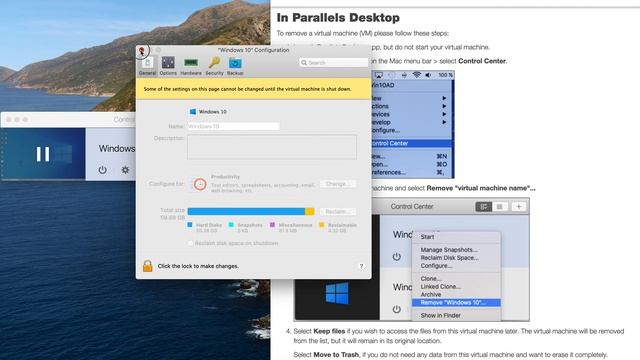
Task: Click into the Description text box
Action: pyautogui.click(x=272, y=147)
